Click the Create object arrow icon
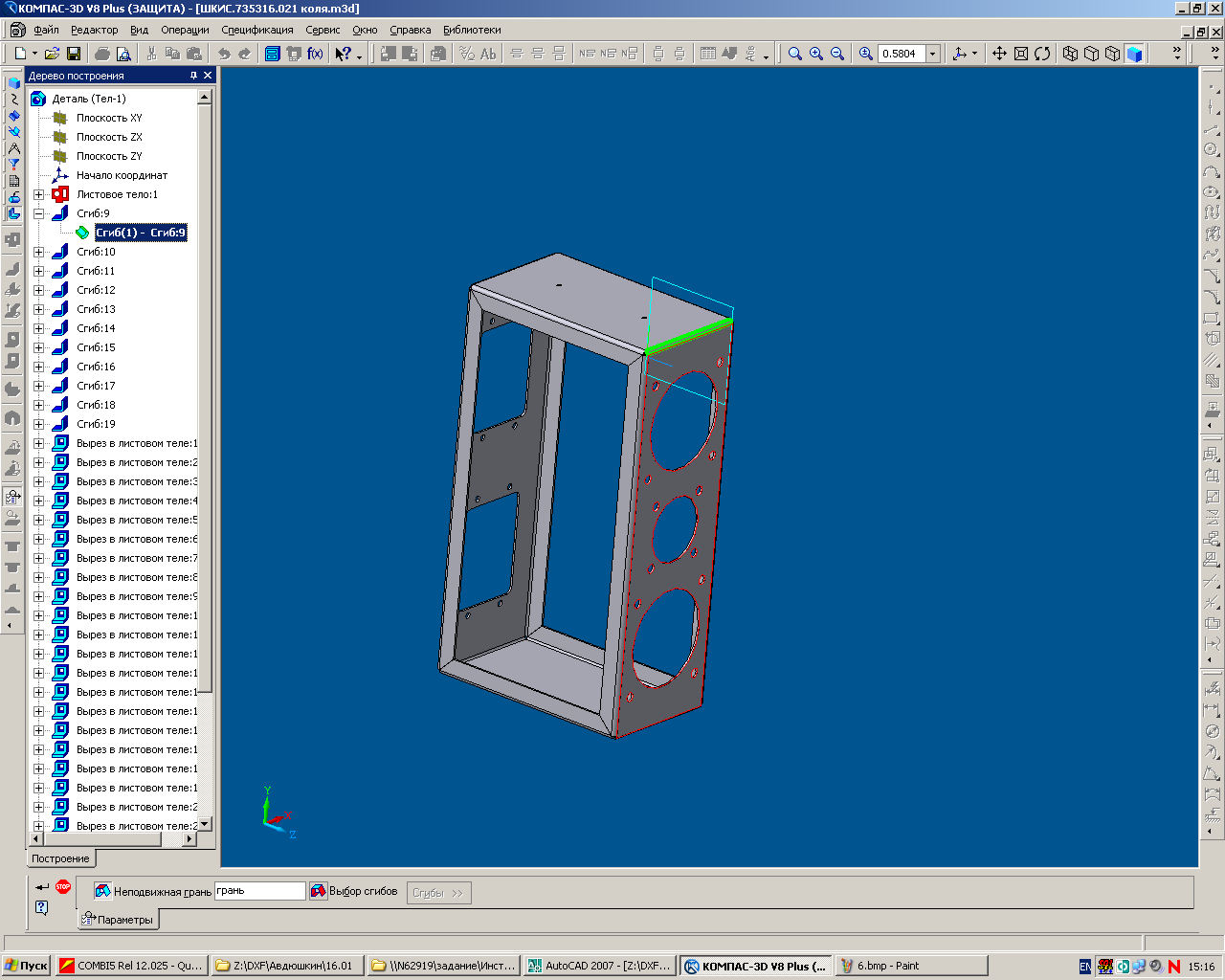The image size is (1225, 980). (x=42, y=887)
